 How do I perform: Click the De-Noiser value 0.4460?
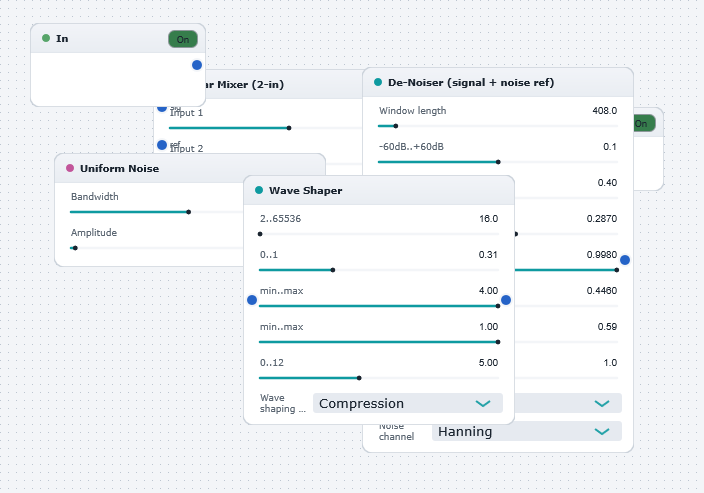tap(602, 291)
